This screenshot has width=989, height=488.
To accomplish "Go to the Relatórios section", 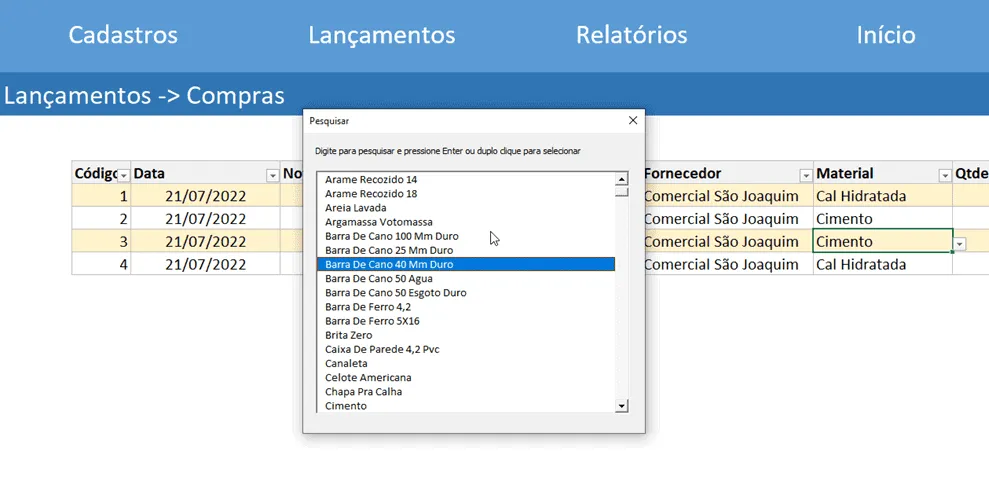I will click(x=631, y=35).
